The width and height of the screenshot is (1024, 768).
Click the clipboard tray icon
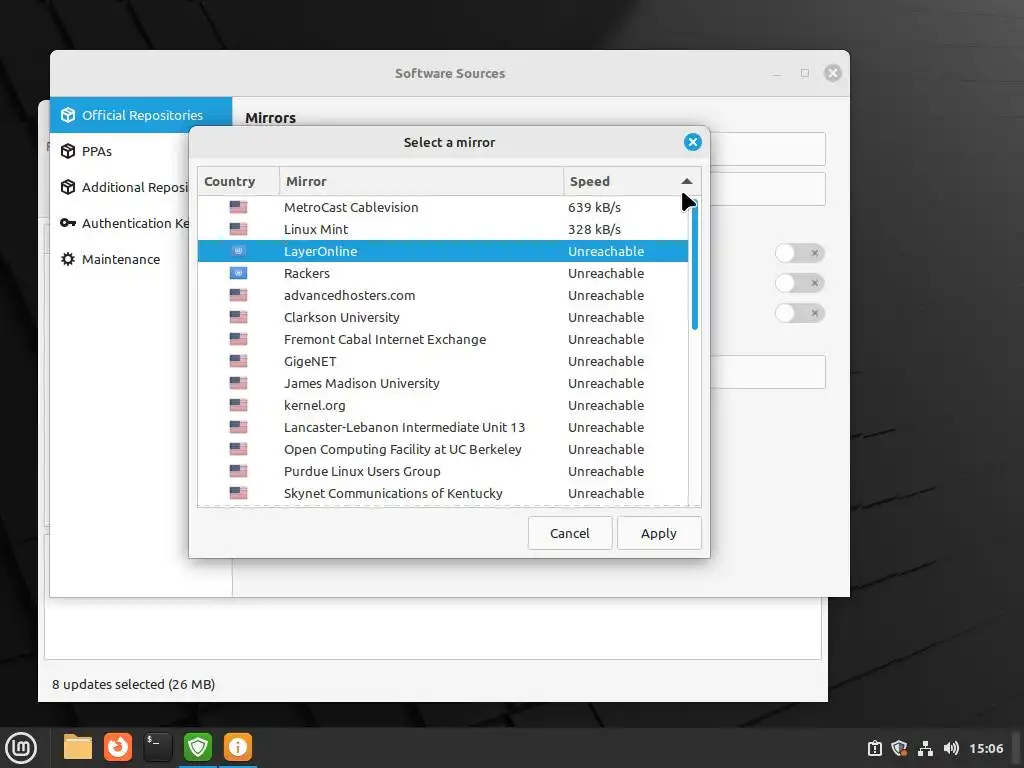coord(874,748)
